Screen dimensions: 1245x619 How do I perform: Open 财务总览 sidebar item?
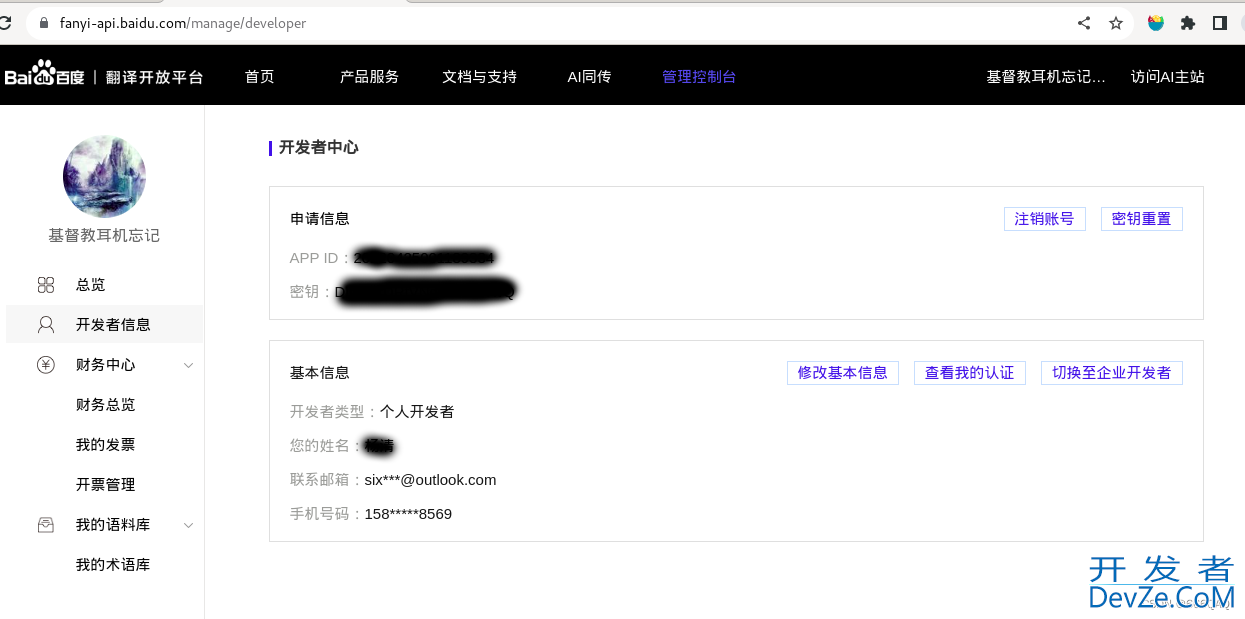tap(104, 405)
